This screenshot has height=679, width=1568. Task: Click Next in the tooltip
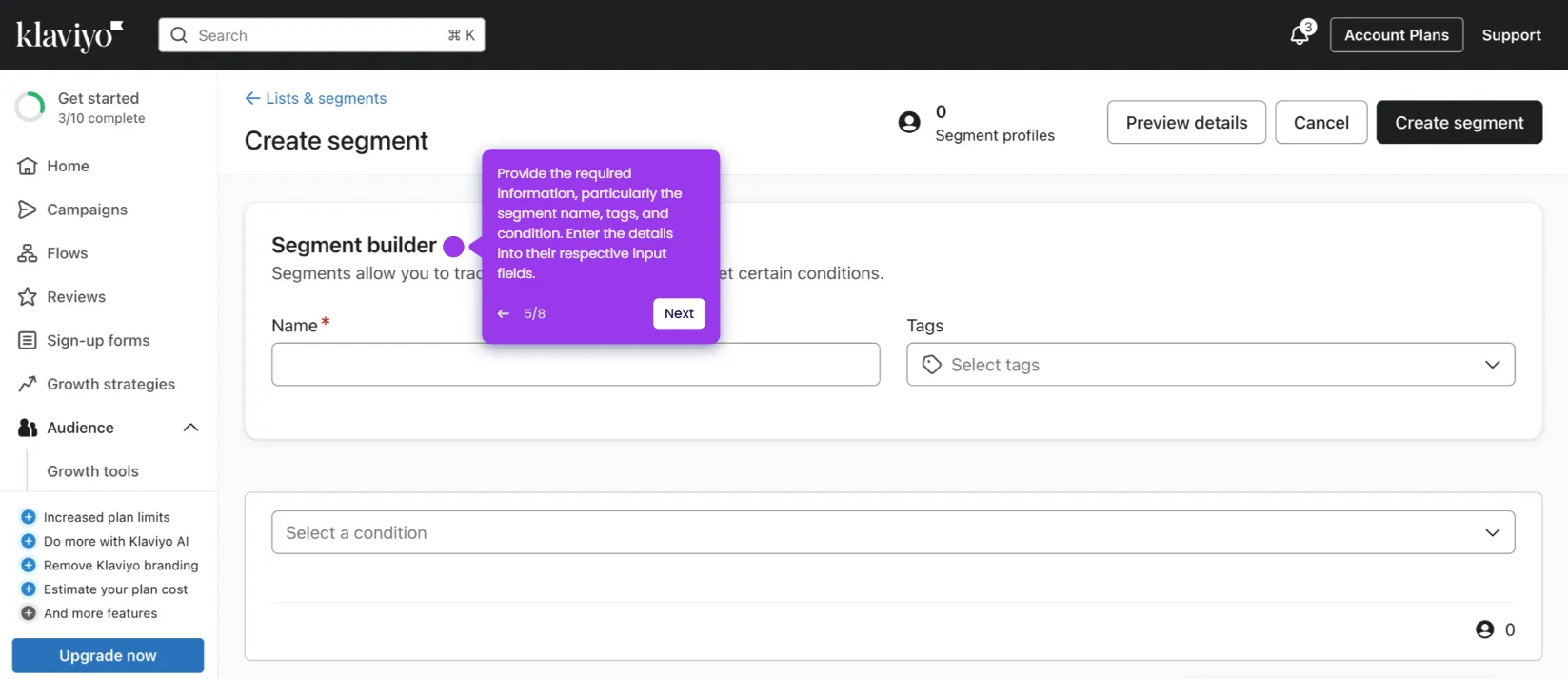(679, 313)
